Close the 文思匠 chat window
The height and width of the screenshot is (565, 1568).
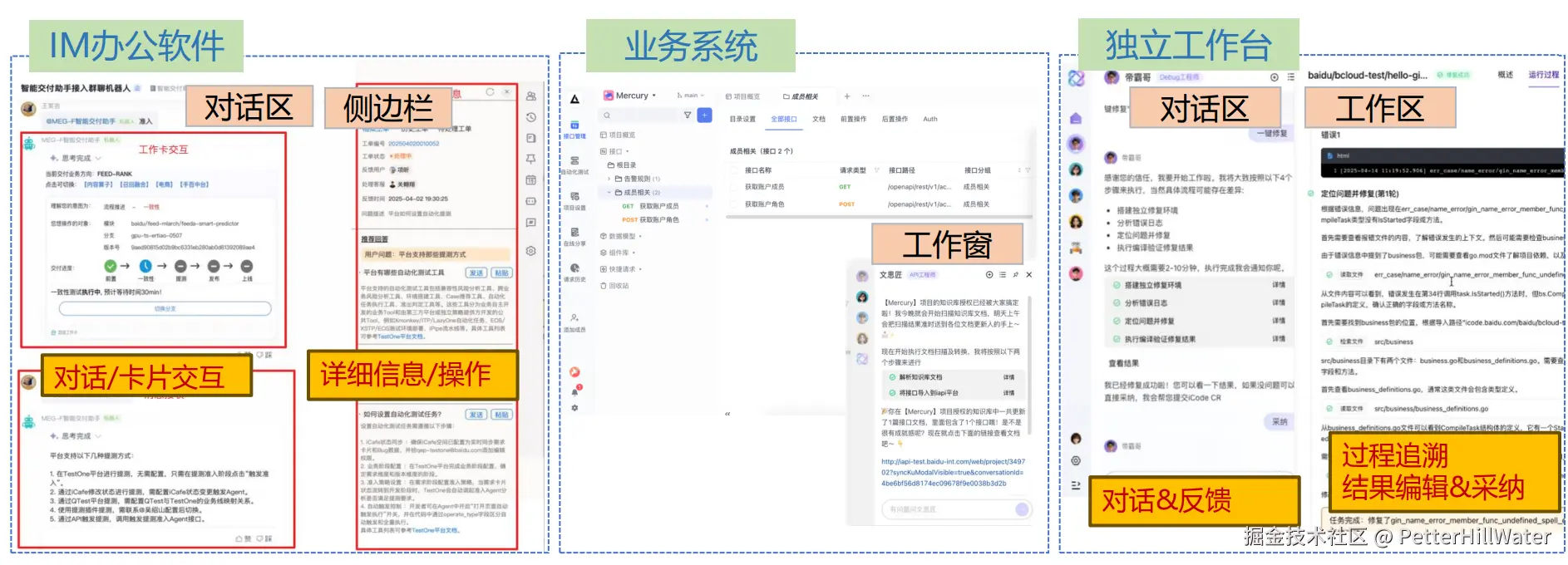[x=1029, y=274]
